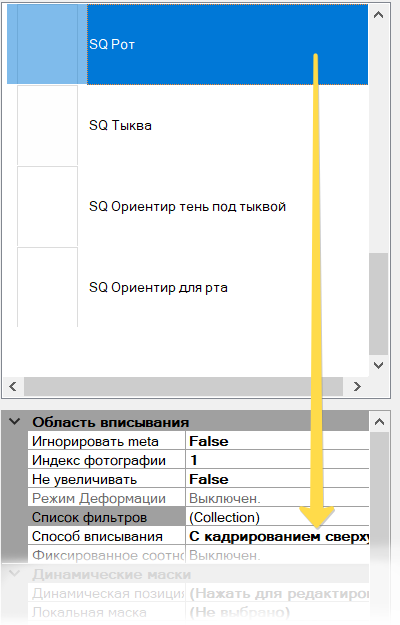This screenshot has width=400, height=625.
Task: Select the SQ Тыква list item
Action: pyautogui.click(x=187, y=126)
